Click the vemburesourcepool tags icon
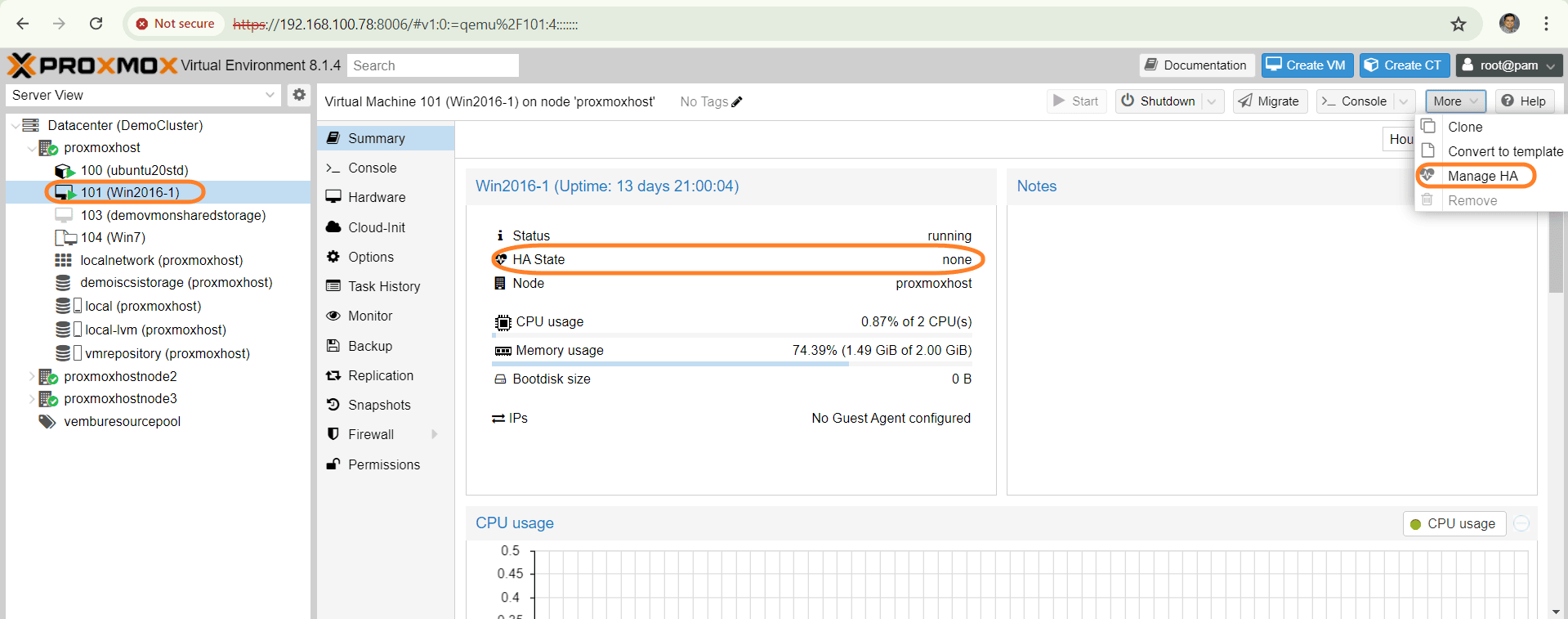Viewport: 1568px width, 619px height. click(47, 422)
